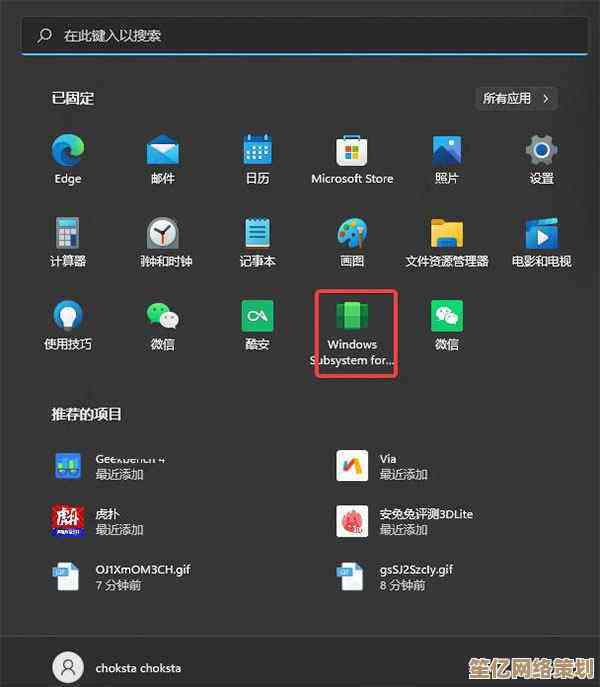Viewport: 600px width, 687px height.
Task: Open the choksta choksta user account menu
Action: 118,667
